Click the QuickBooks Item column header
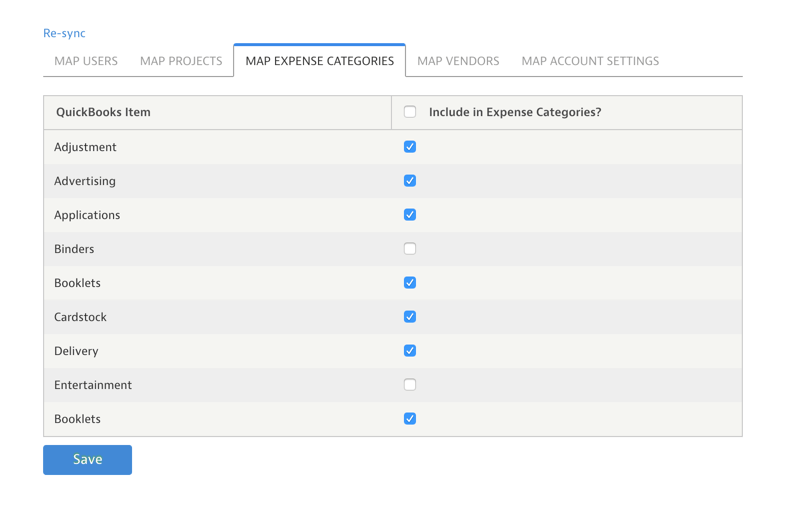 coord(103,112)
